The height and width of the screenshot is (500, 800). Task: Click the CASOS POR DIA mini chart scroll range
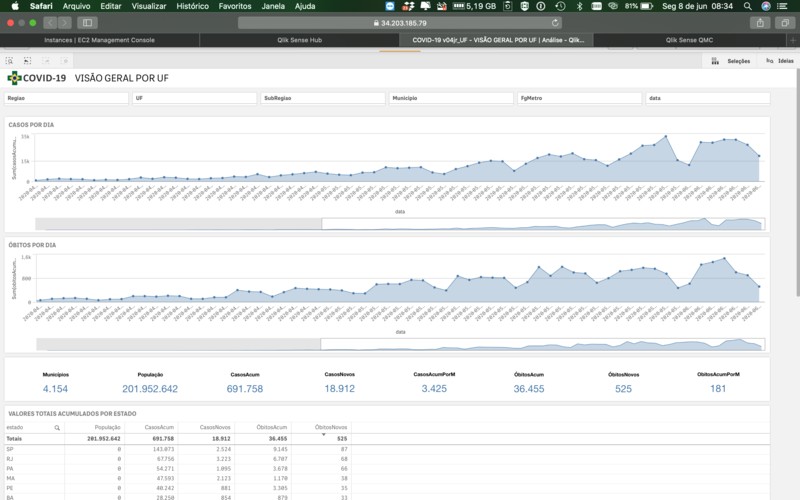543,224
